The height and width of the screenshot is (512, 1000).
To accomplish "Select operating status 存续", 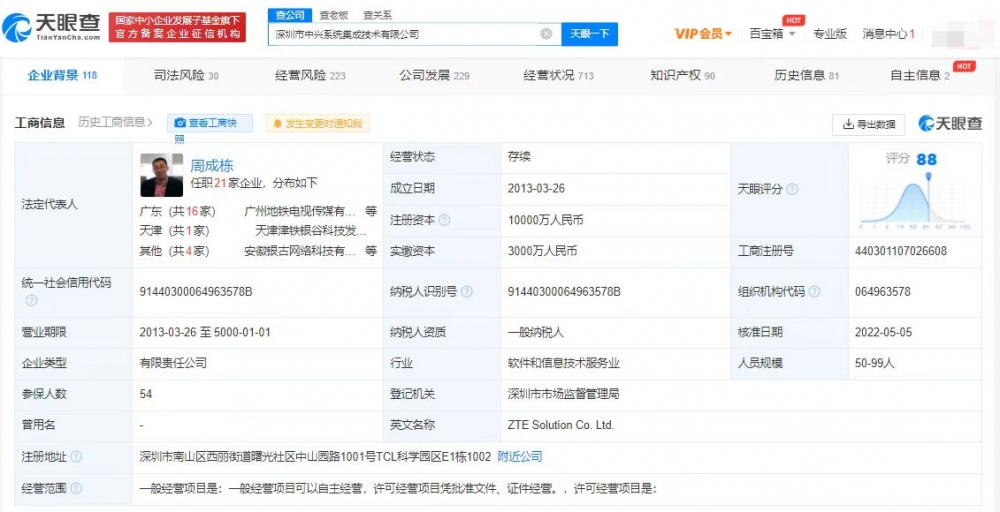I will tap(519, 156).
